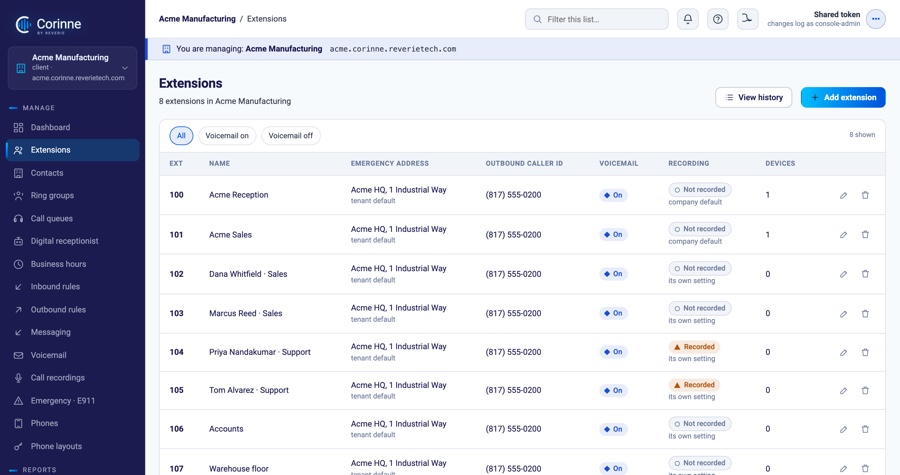This screenshot has width=900, height=475.
Task: Open the notifications bell
Action: point(688,19)
